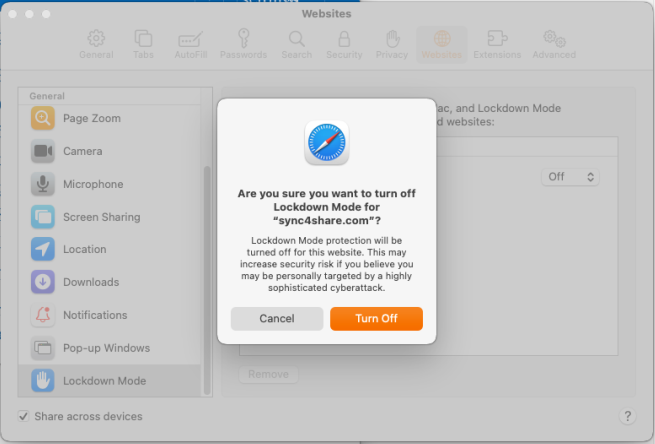
Task: Click the Screen Sharing sidebar icon
Action: (x=43, y=217)
